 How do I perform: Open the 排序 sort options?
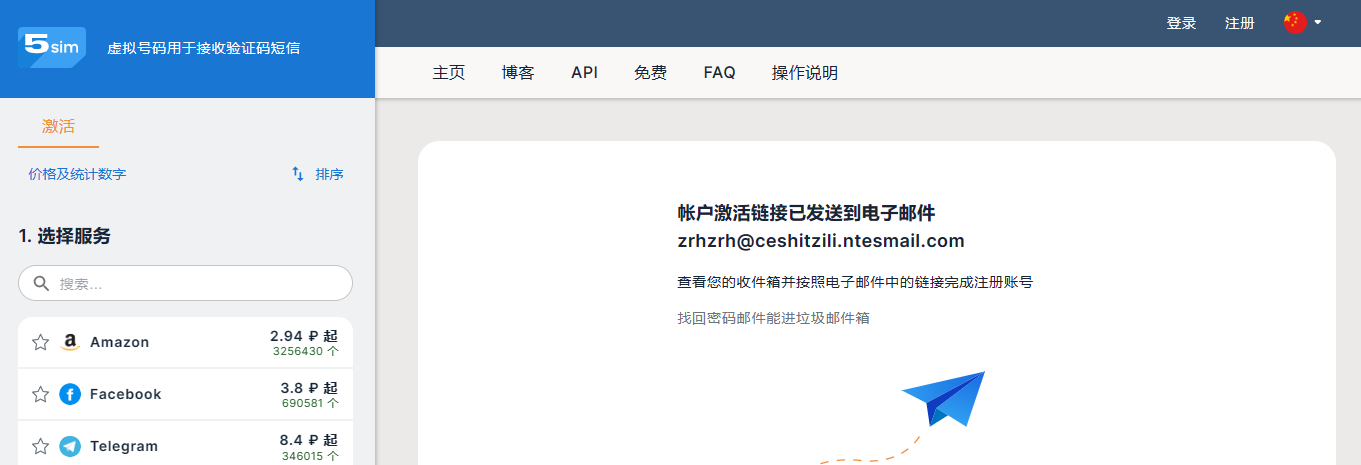pyautogui.click(x=329, y=174)
